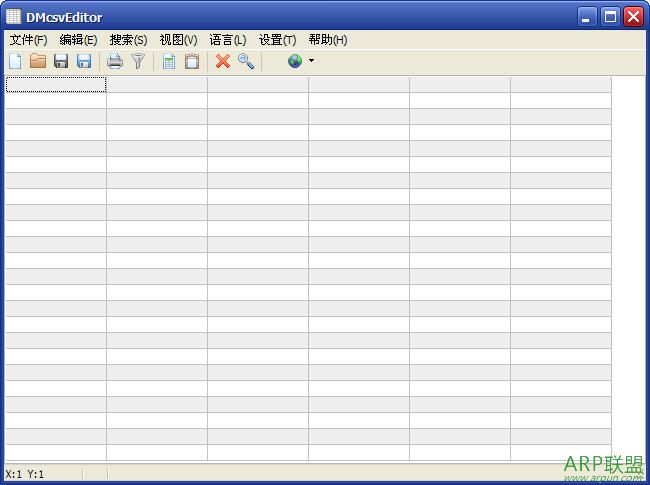Open the 视图(V) menu
This screenshot has height=485, width=650.
[178, 40]
